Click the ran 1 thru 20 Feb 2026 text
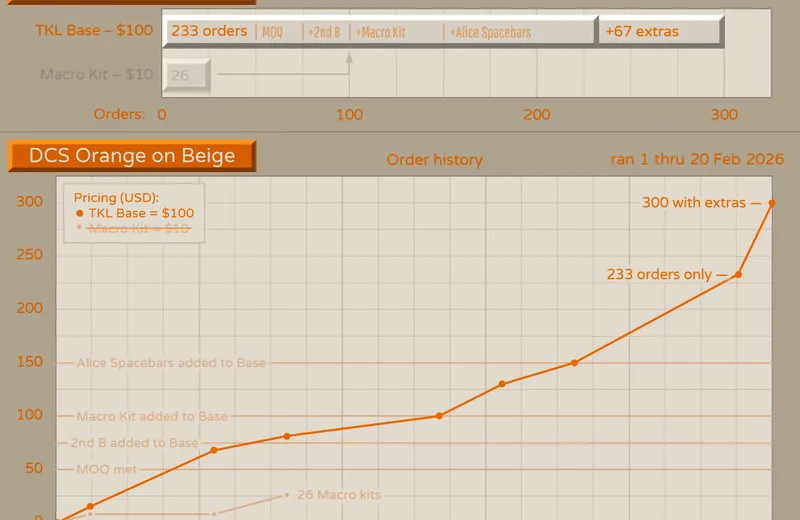800x520 pixels. (697, 159)
